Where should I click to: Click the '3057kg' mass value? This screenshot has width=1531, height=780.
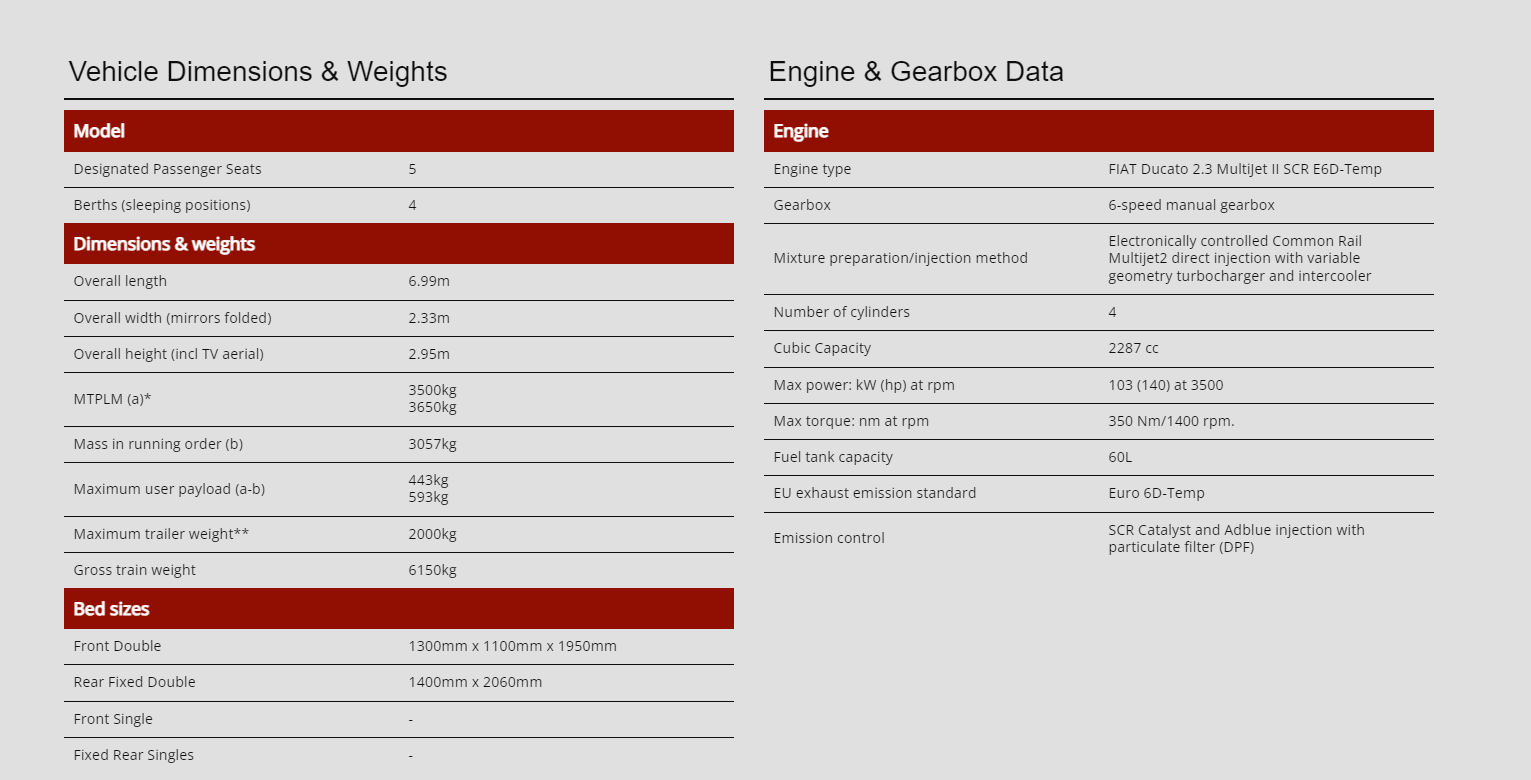(432, 444)
